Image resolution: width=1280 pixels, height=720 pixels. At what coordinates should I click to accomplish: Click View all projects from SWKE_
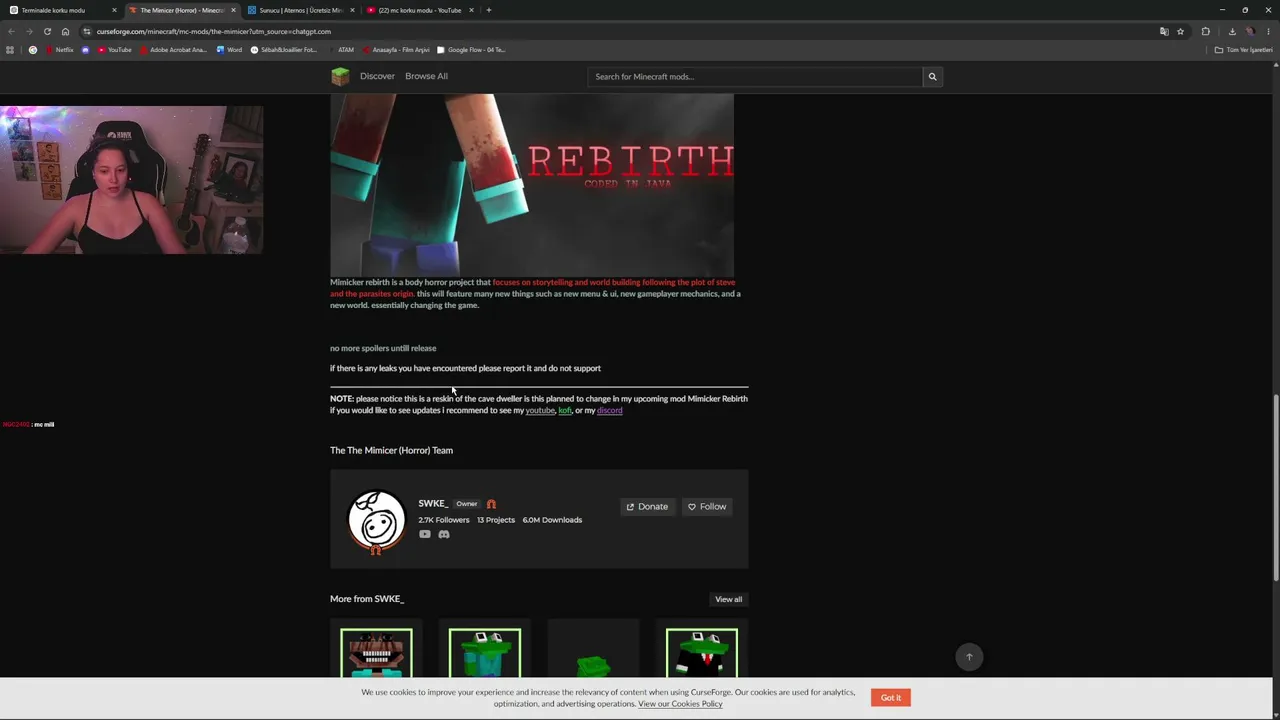click(728, 599)
